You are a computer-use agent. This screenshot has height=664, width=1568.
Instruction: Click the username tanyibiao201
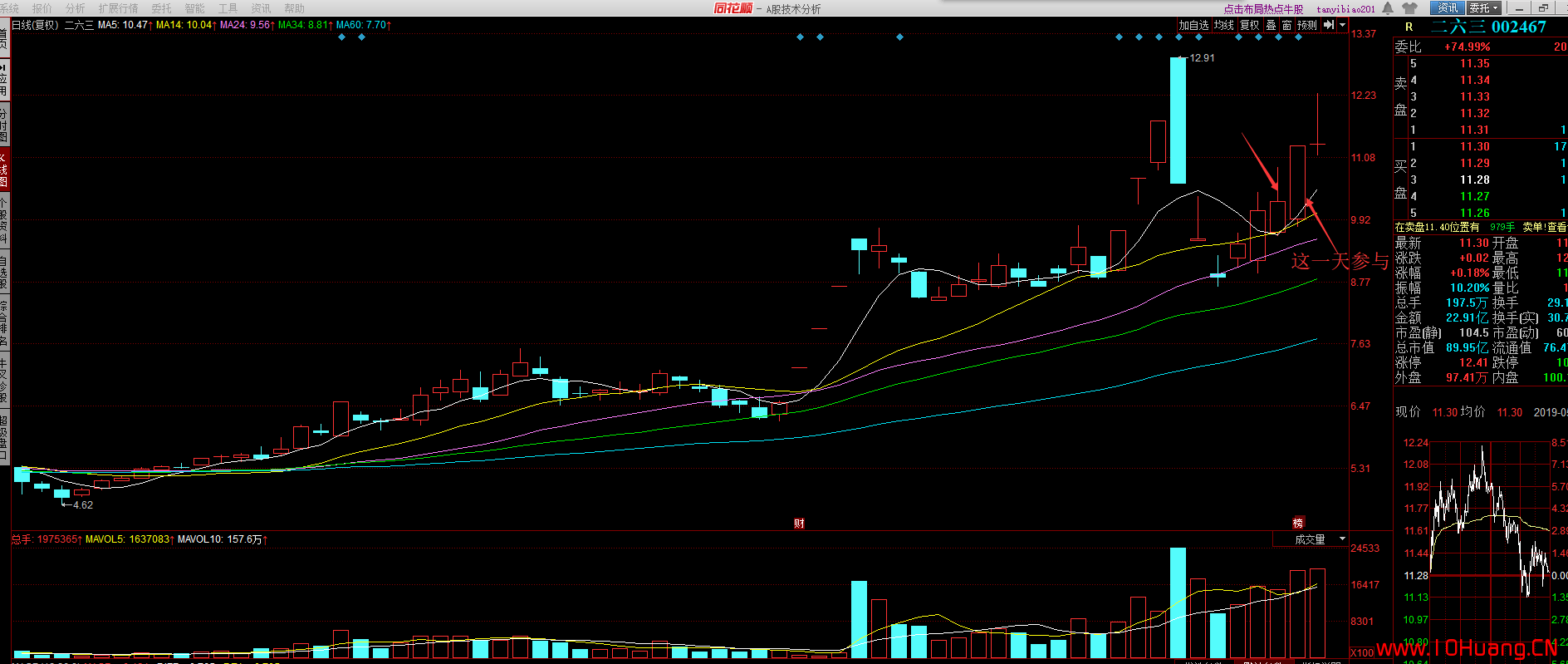[1345, 9]
